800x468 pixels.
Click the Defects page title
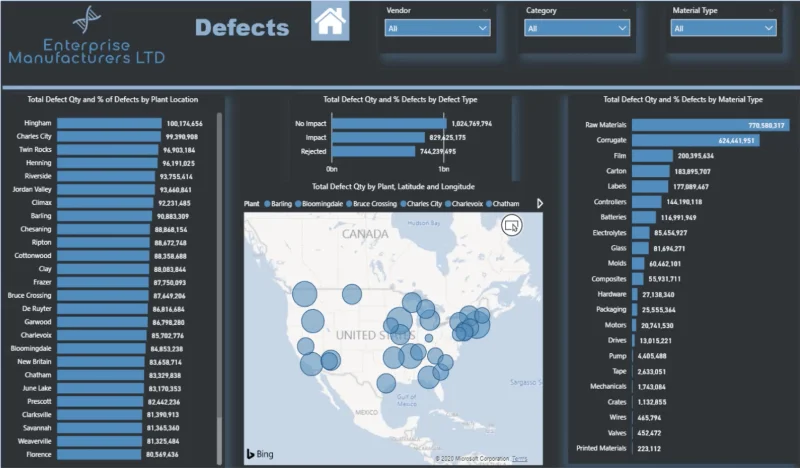pos(242,28)
